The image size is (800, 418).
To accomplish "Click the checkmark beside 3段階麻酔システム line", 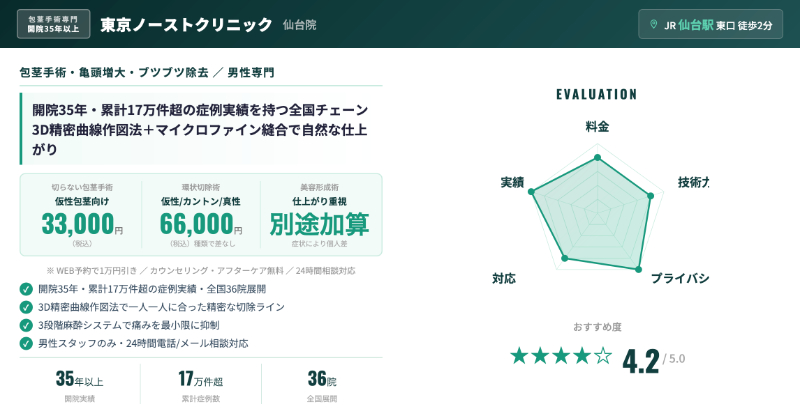I will [26, 325].
